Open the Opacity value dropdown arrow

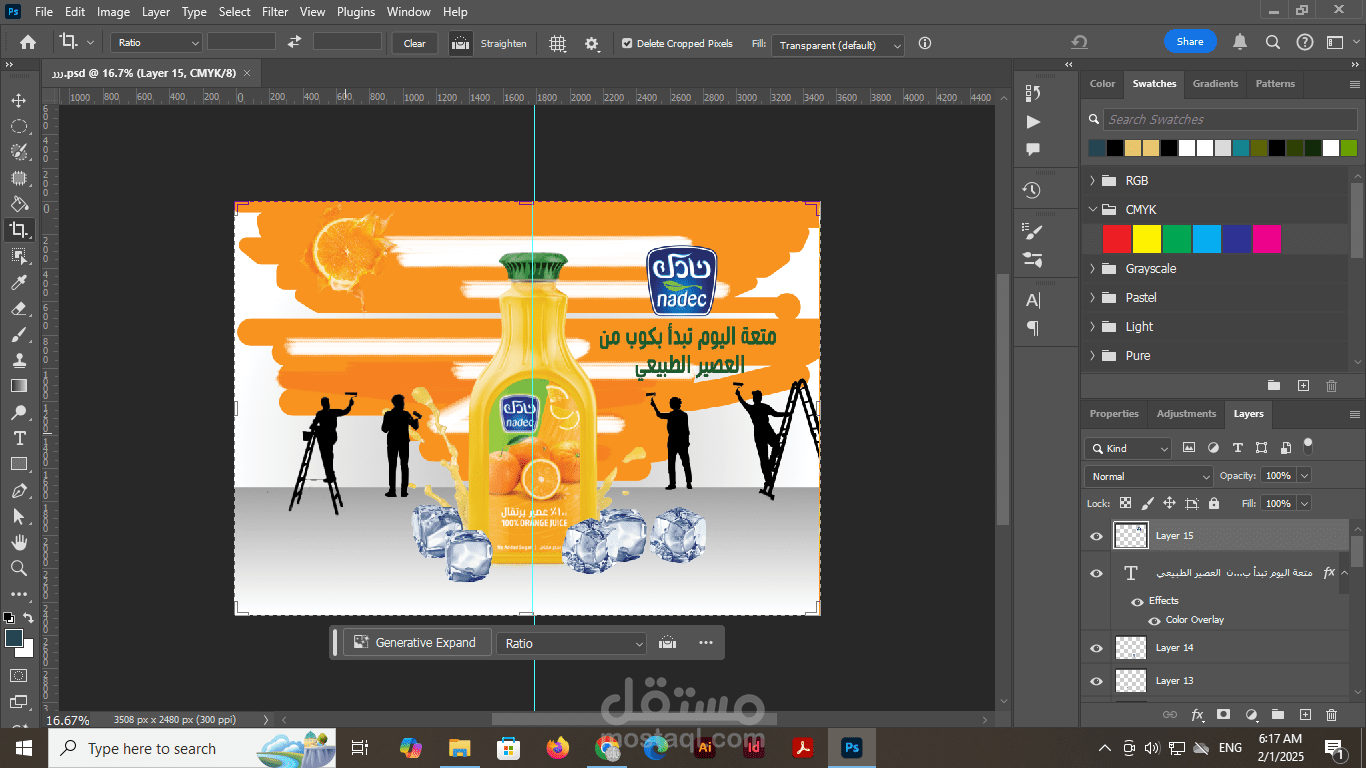pyautogui.click(x=1303, y=476)
